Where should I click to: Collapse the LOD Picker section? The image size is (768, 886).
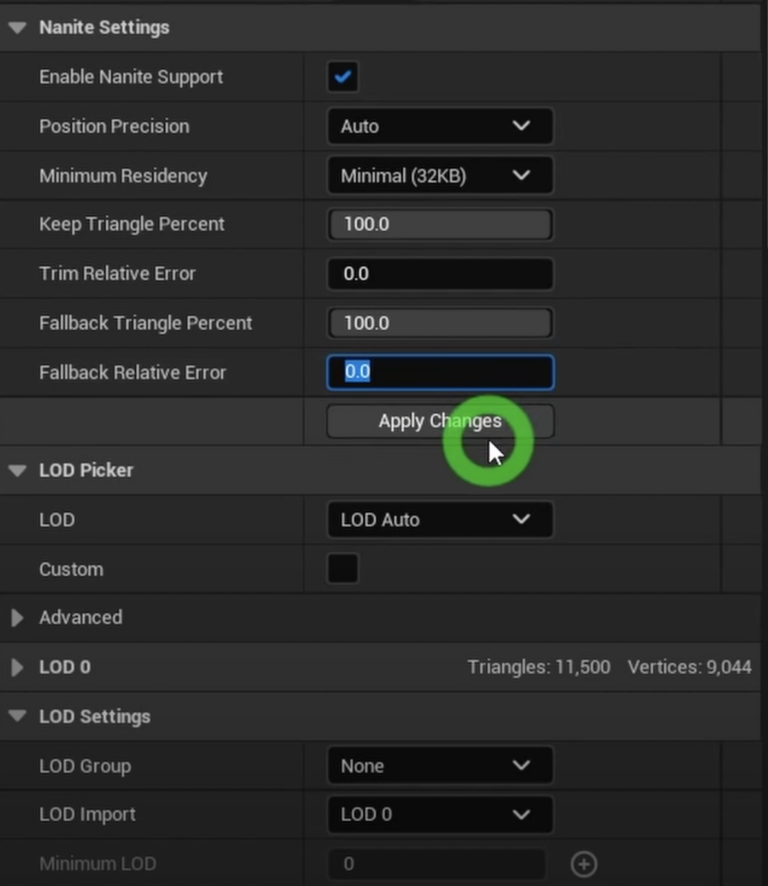coord(16,470)
